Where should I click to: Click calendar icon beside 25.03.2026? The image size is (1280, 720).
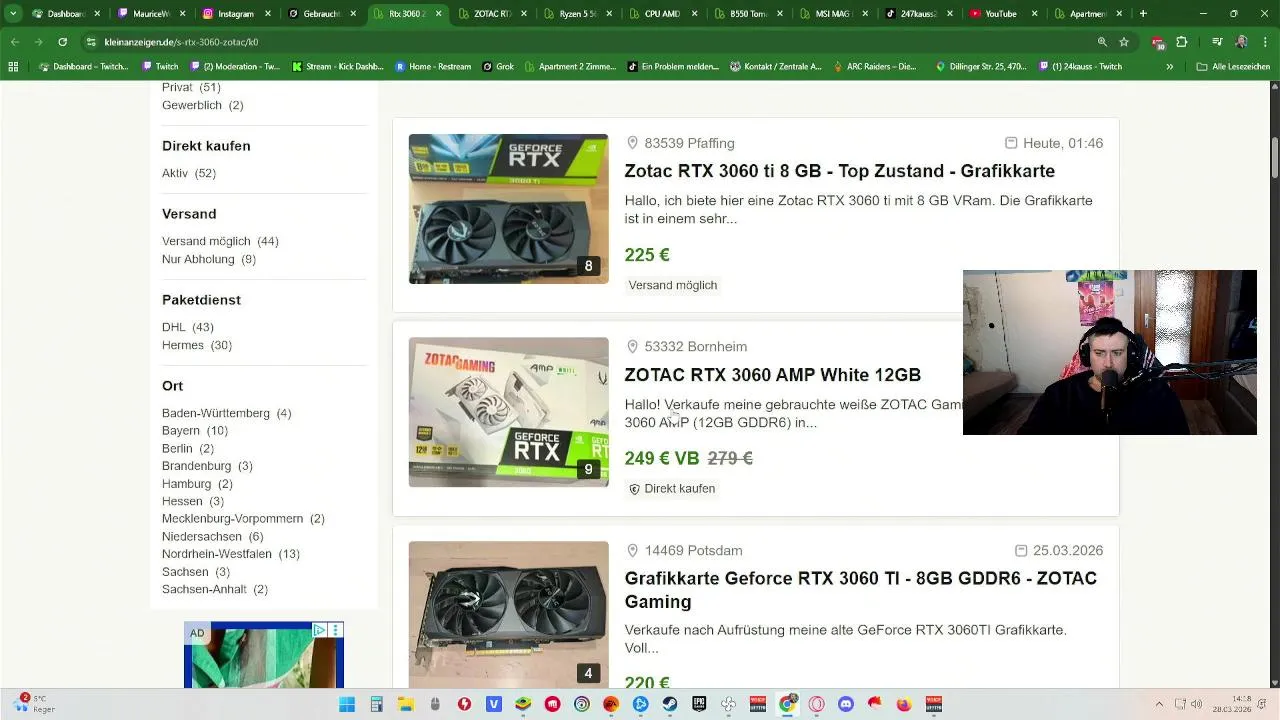tap(1021, 551)
